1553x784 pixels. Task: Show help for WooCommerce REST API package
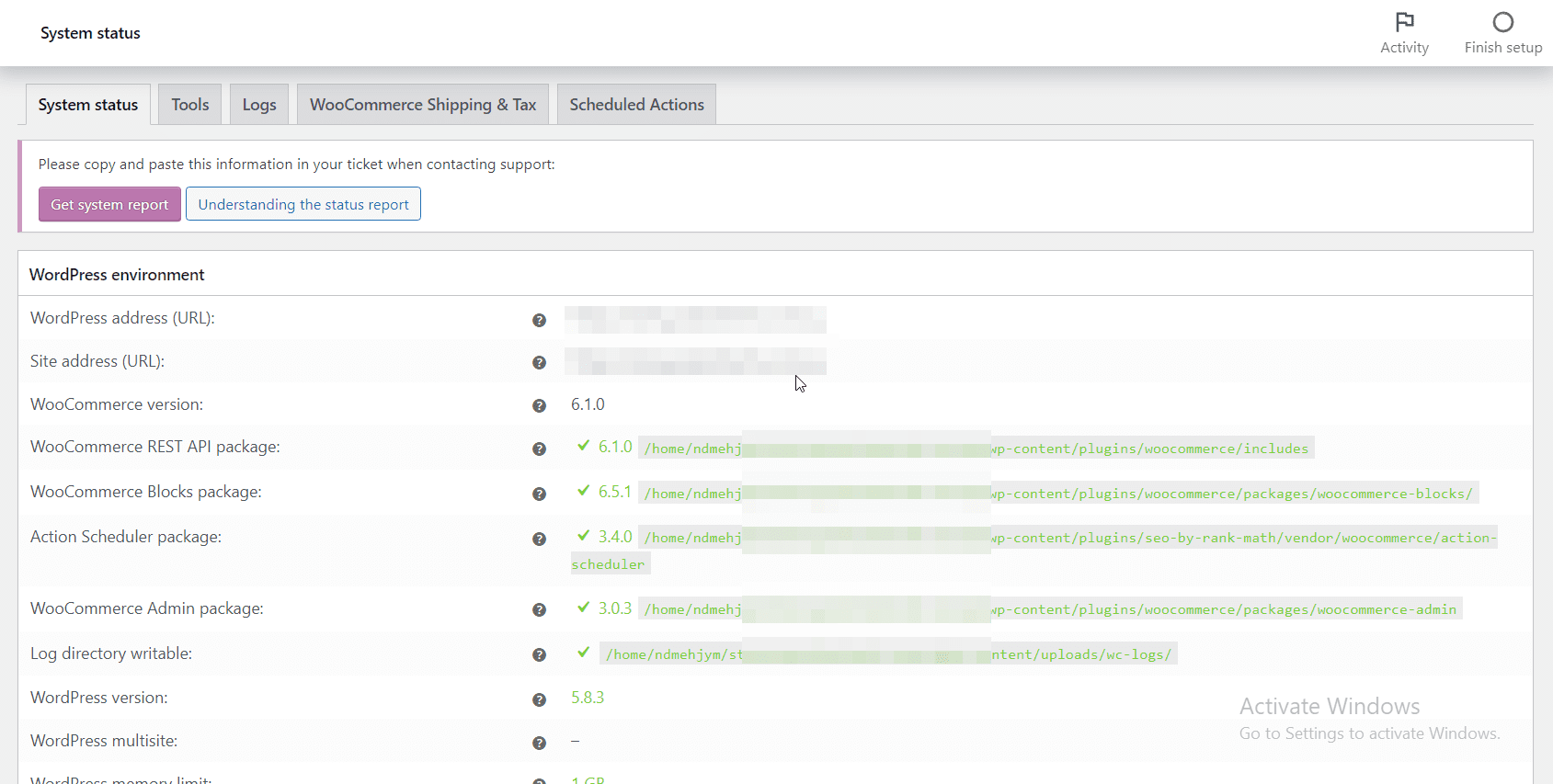tap(539, 449)
